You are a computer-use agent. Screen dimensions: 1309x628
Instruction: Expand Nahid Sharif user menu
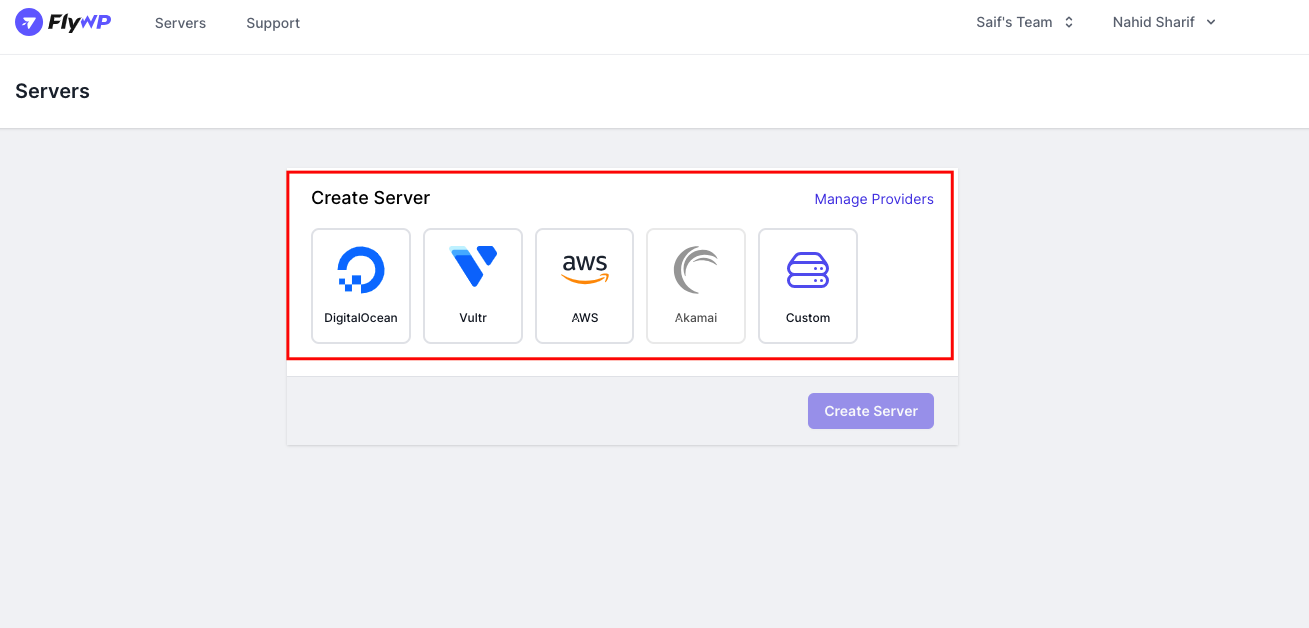(x=1164, y=22)
